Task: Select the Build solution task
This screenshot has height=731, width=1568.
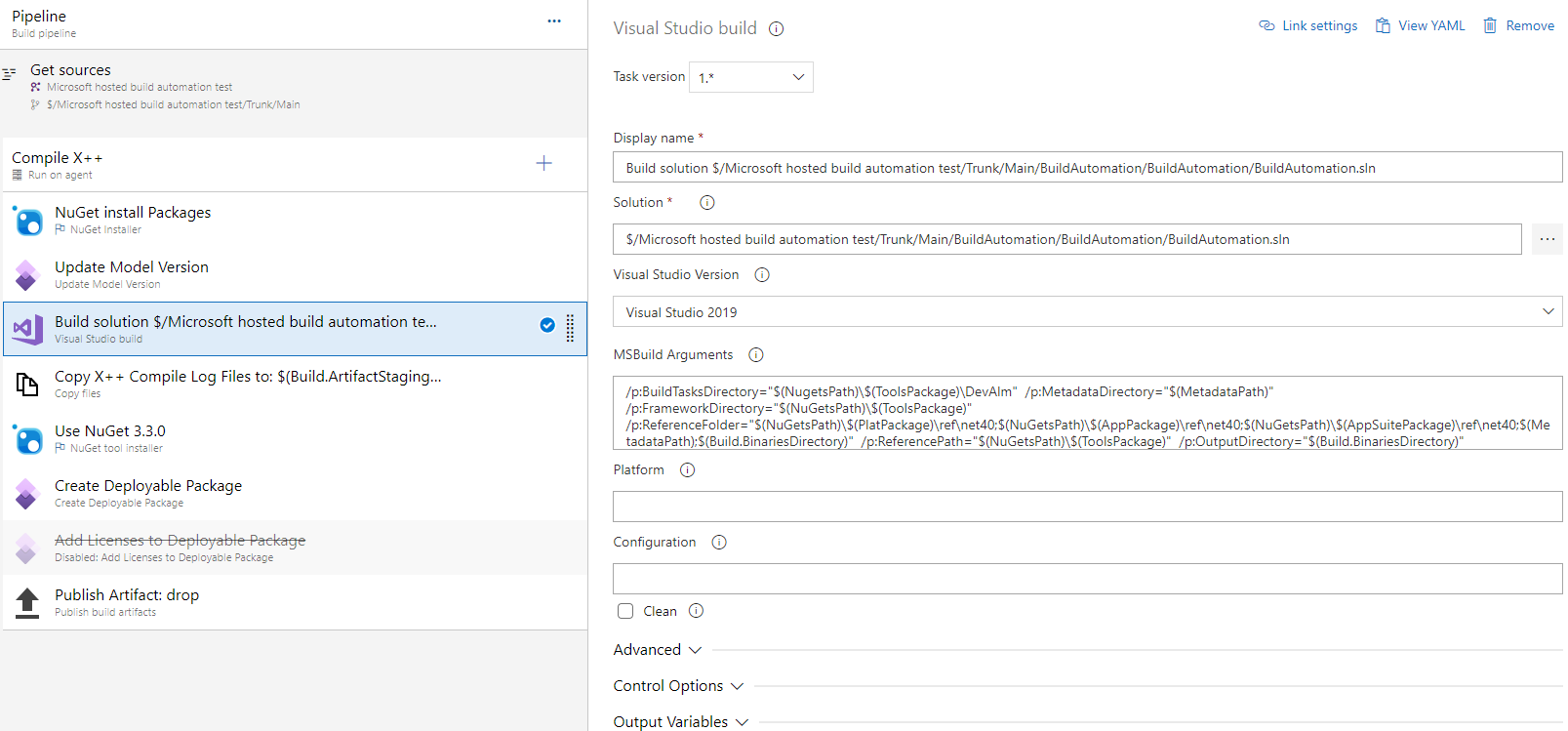Action: pyautogui.click(x=294, y=329)
